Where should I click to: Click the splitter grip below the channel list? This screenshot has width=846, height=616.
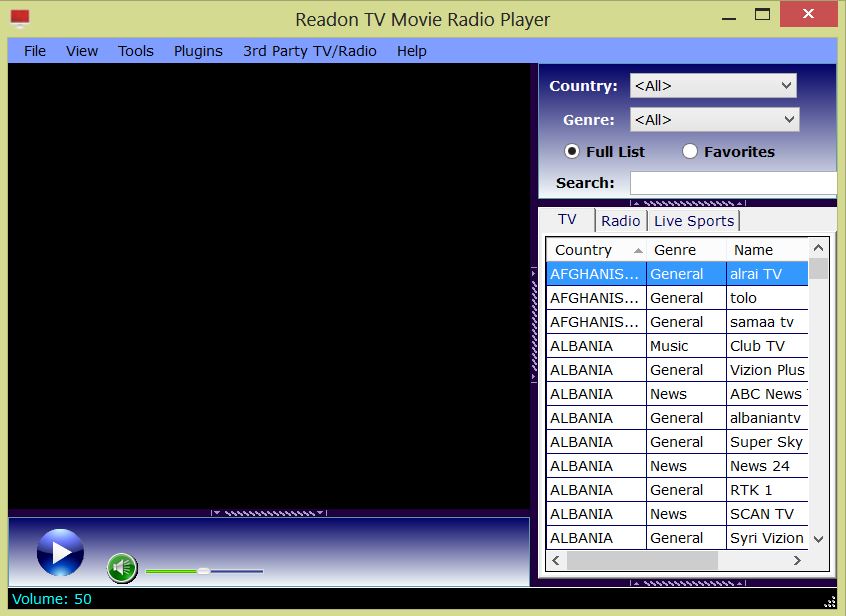coord(688,583)
